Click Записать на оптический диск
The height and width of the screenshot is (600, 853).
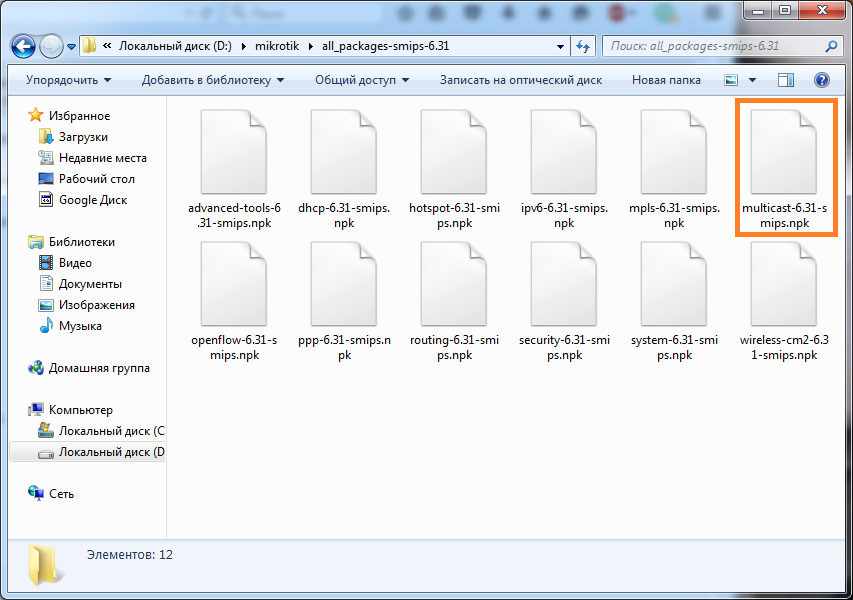[x=520, y=80]
